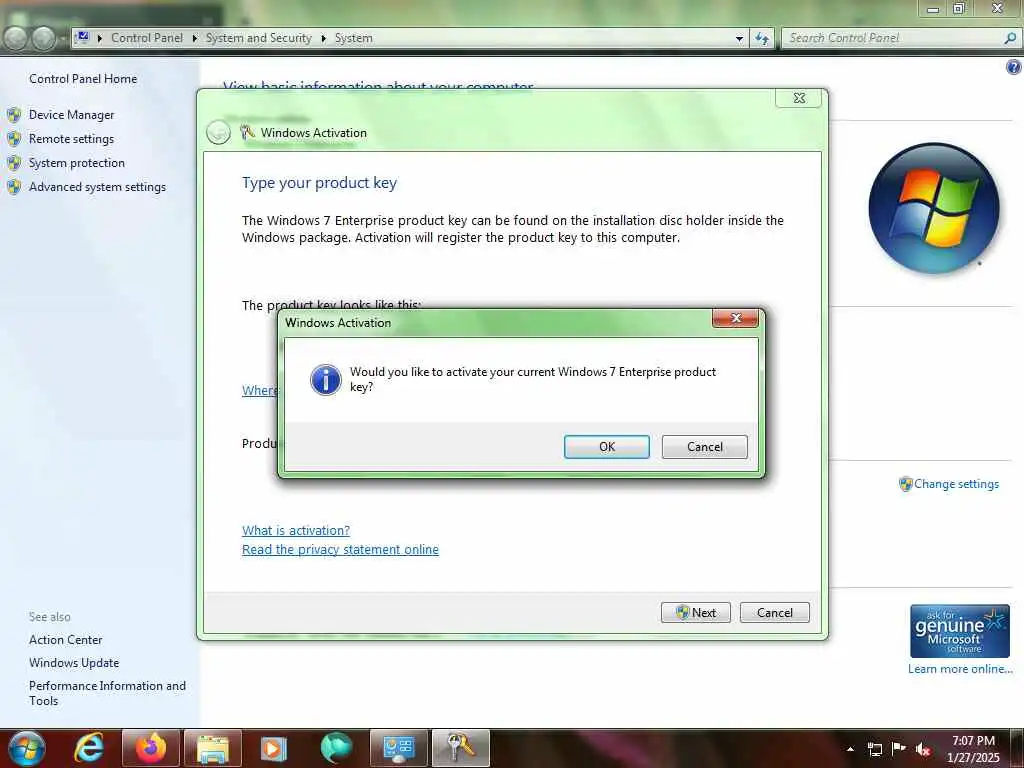Select System and Security in breadcrumb
The image size is (1024, 768).
259,38
